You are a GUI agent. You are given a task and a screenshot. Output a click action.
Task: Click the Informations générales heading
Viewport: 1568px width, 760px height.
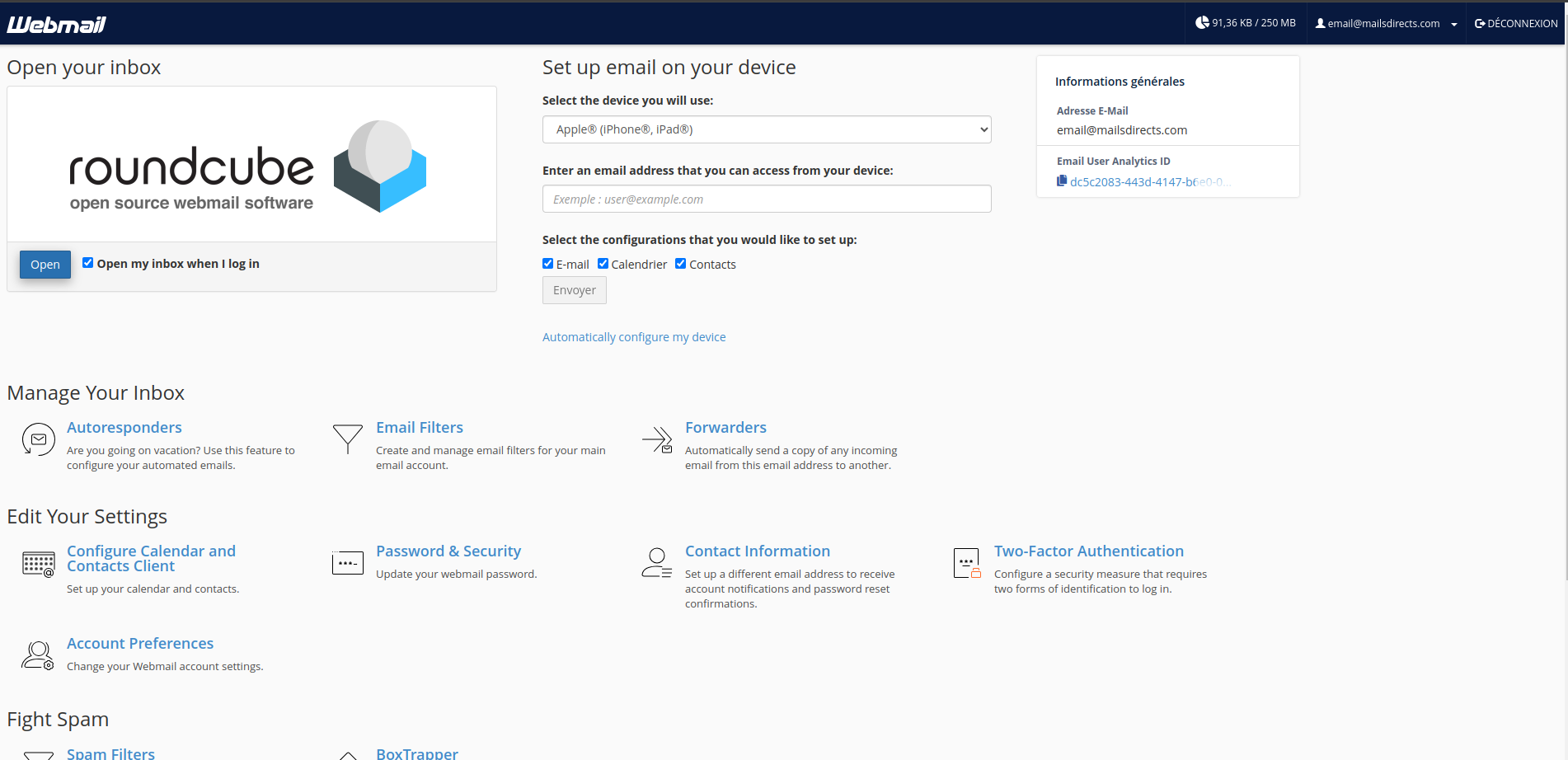pyautogui.click(x=1120, y=82)
